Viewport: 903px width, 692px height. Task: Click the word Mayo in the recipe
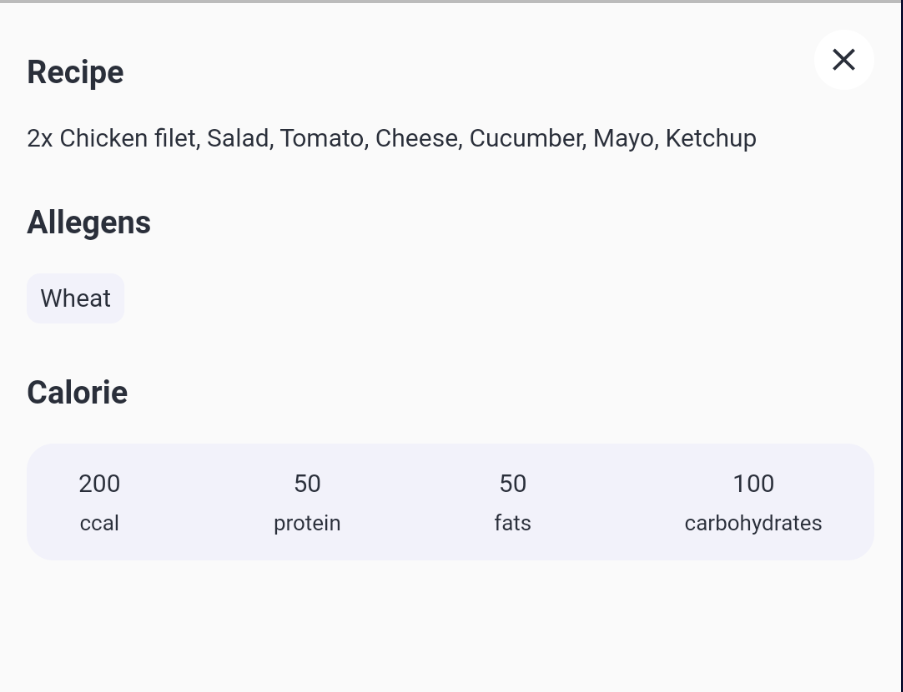[625, 139]
